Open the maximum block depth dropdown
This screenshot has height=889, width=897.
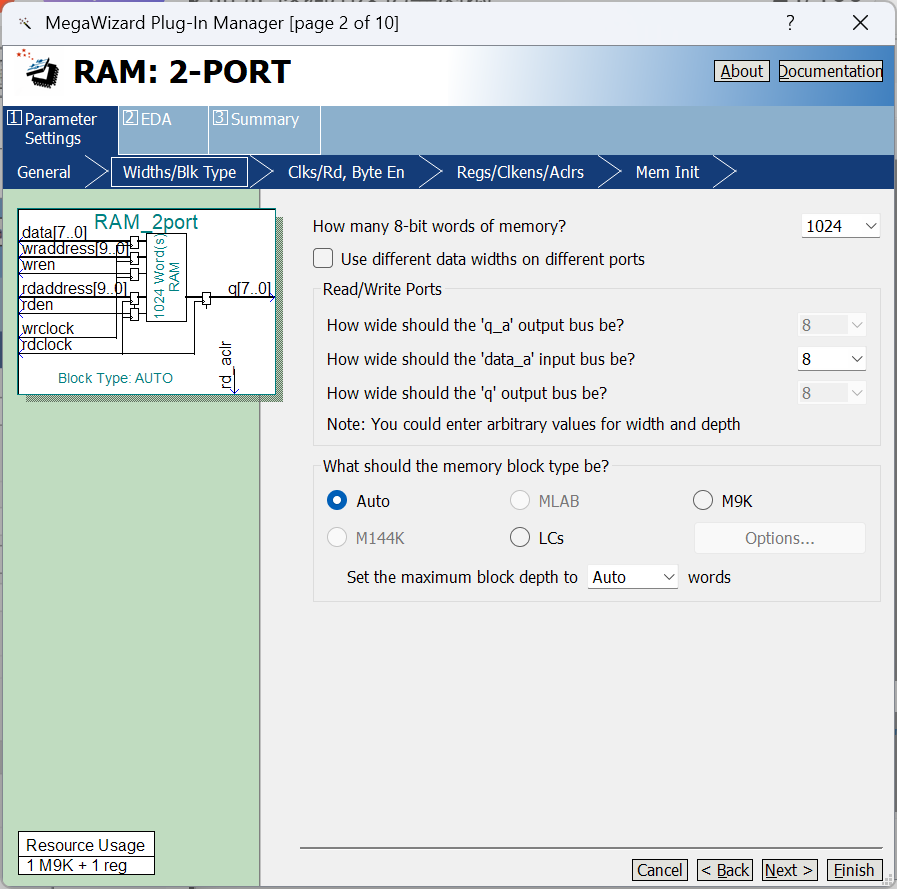pos(632,577)
